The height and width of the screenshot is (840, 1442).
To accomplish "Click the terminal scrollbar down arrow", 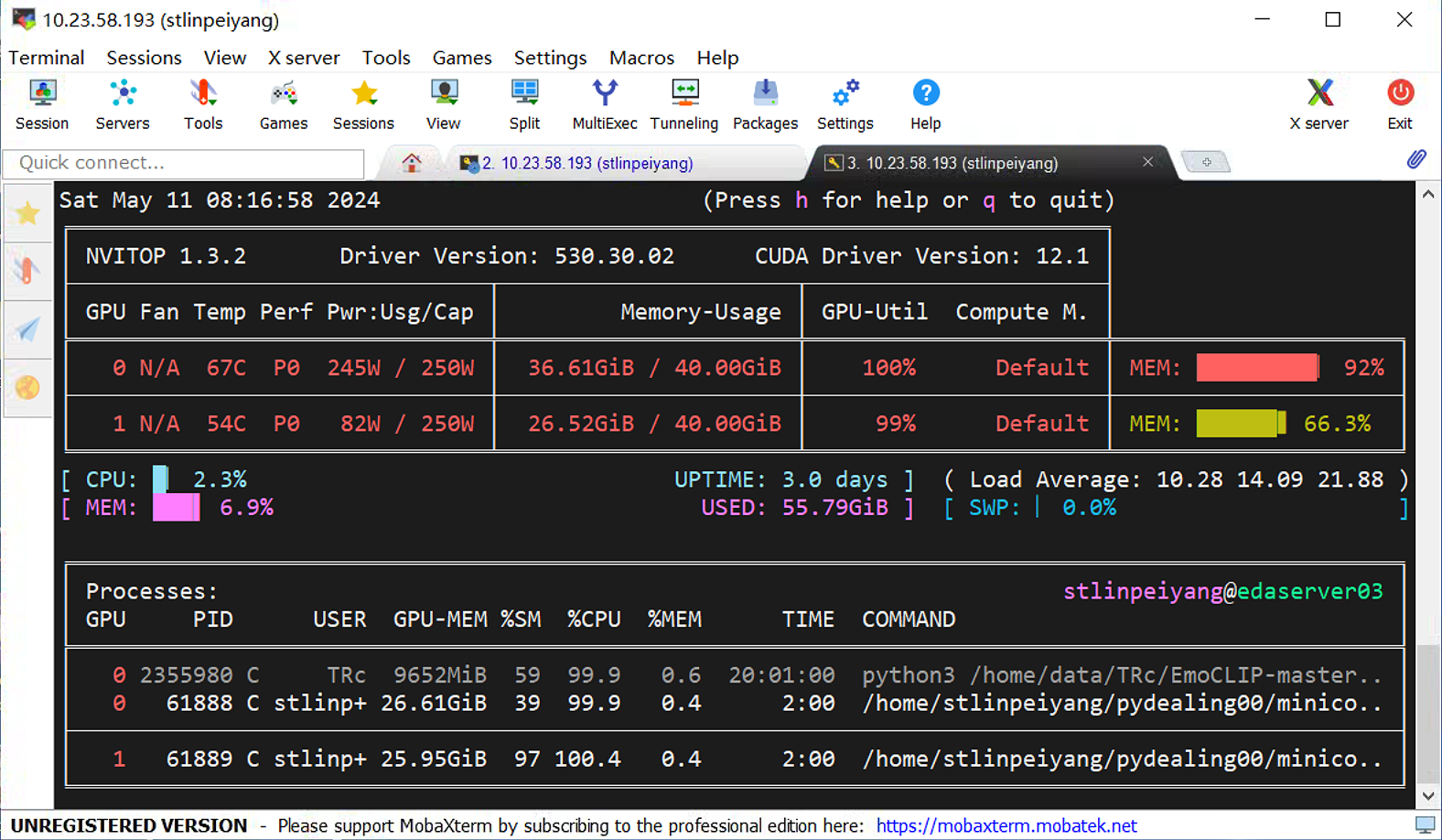I will (x=1428, y=796).
